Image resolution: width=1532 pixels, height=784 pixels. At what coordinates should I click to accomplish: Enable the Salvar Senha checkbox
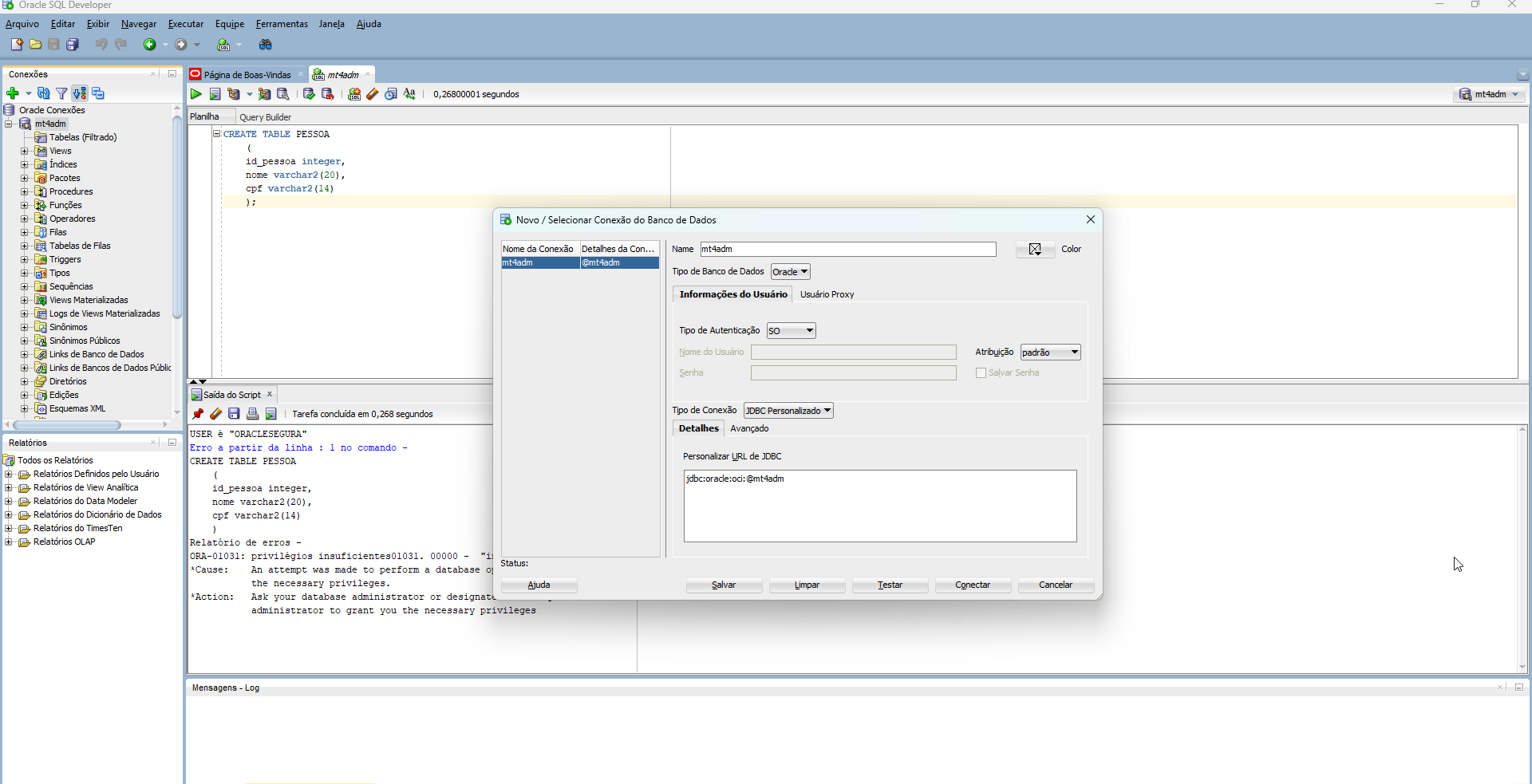pyautogui.click(x=981, y=372)
